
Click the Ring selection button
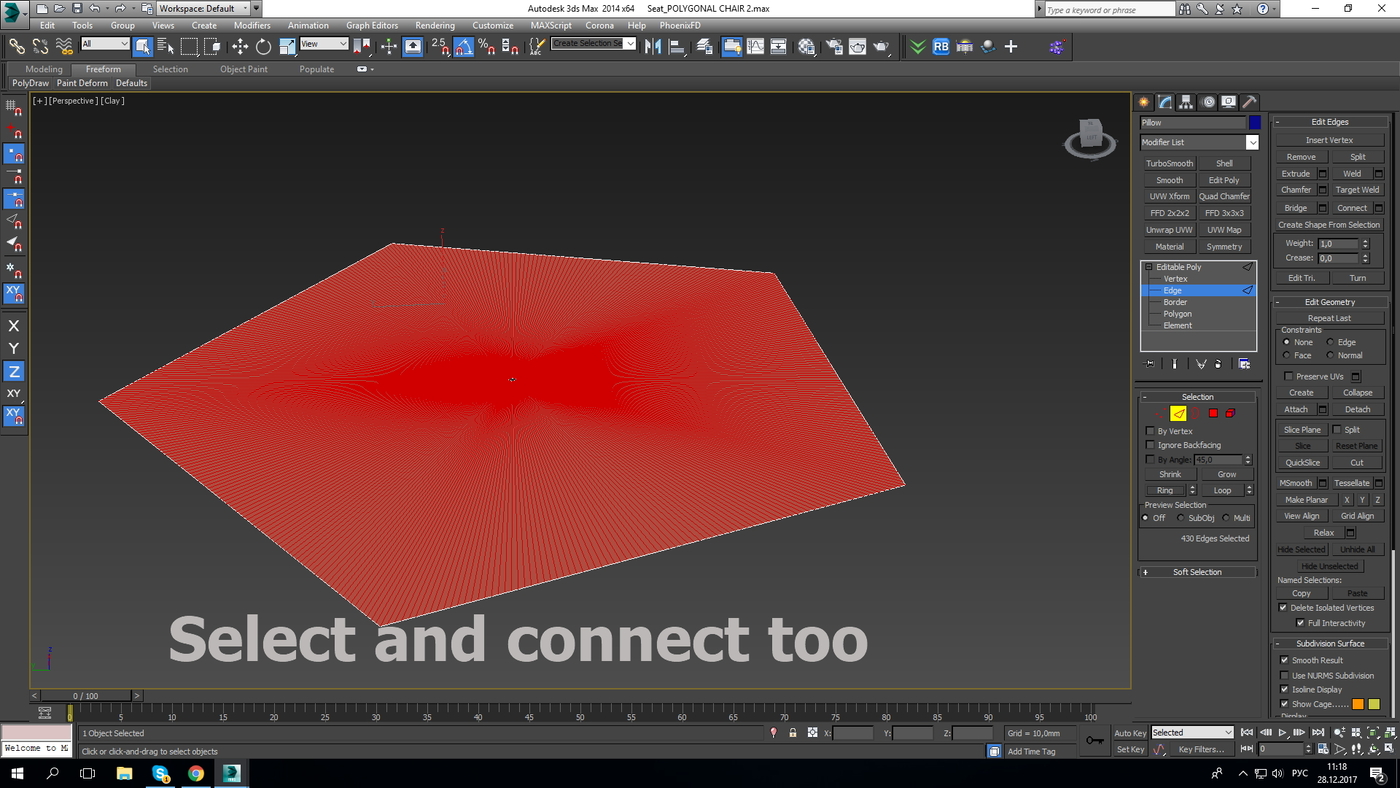click(x=1164, y=490)
